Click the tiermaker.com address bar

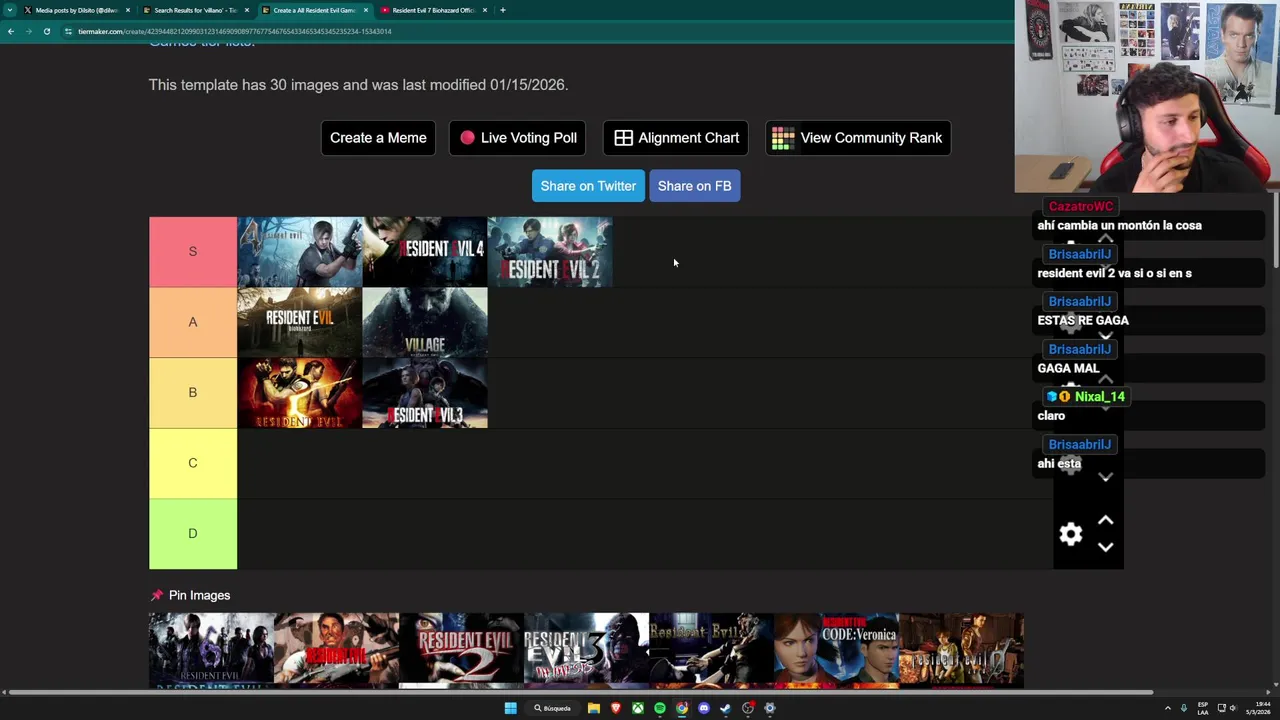click(540, 31)
